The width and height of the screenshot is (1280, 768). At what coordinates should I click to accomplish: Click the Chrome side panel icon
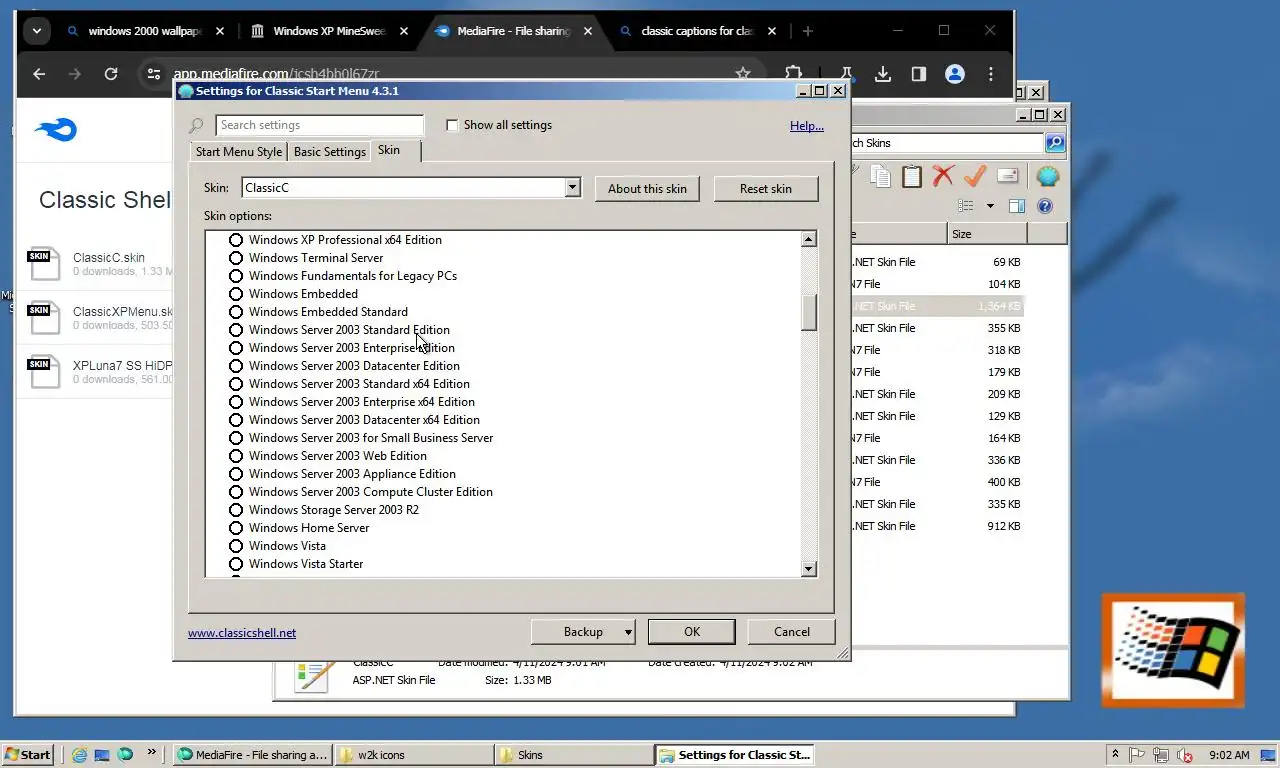point(919,74)
